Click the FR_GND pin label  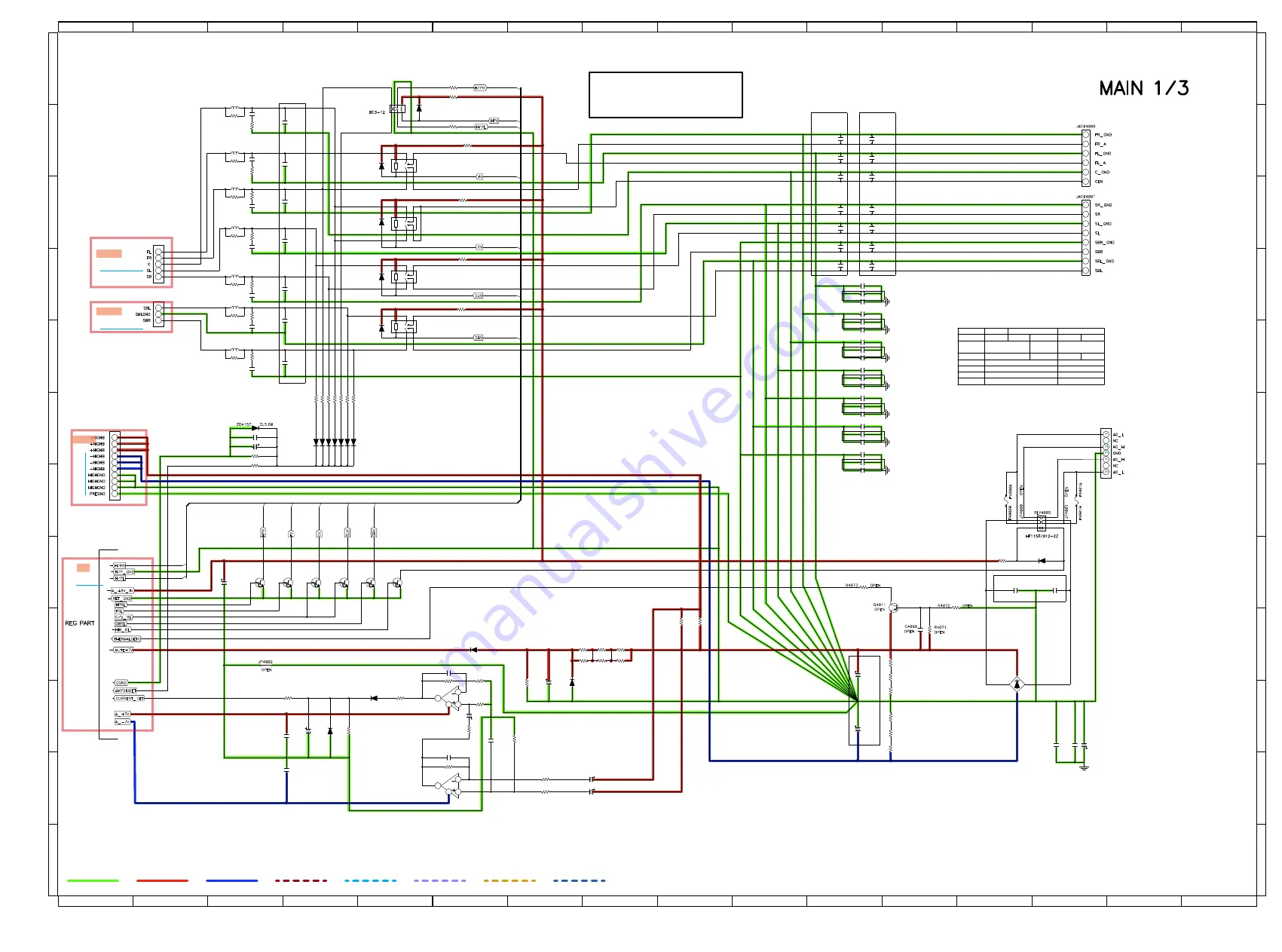click(1103, 135)
